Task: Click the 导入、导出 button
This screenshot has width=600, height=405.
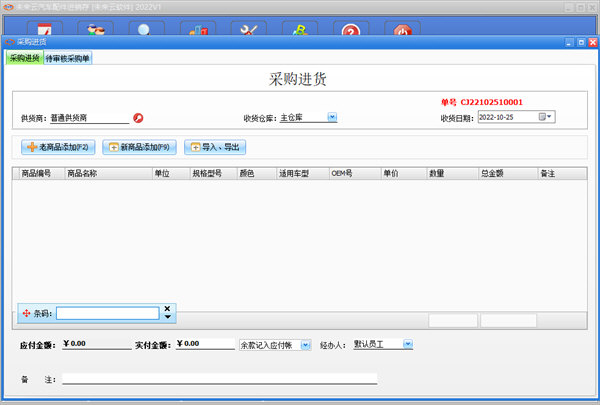Action: click(214, 147)
